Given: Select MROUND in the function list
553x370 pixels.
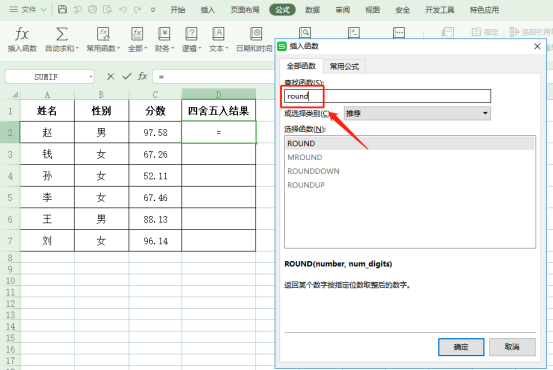Looking at the screenshot, I should [x=410, y=157].
